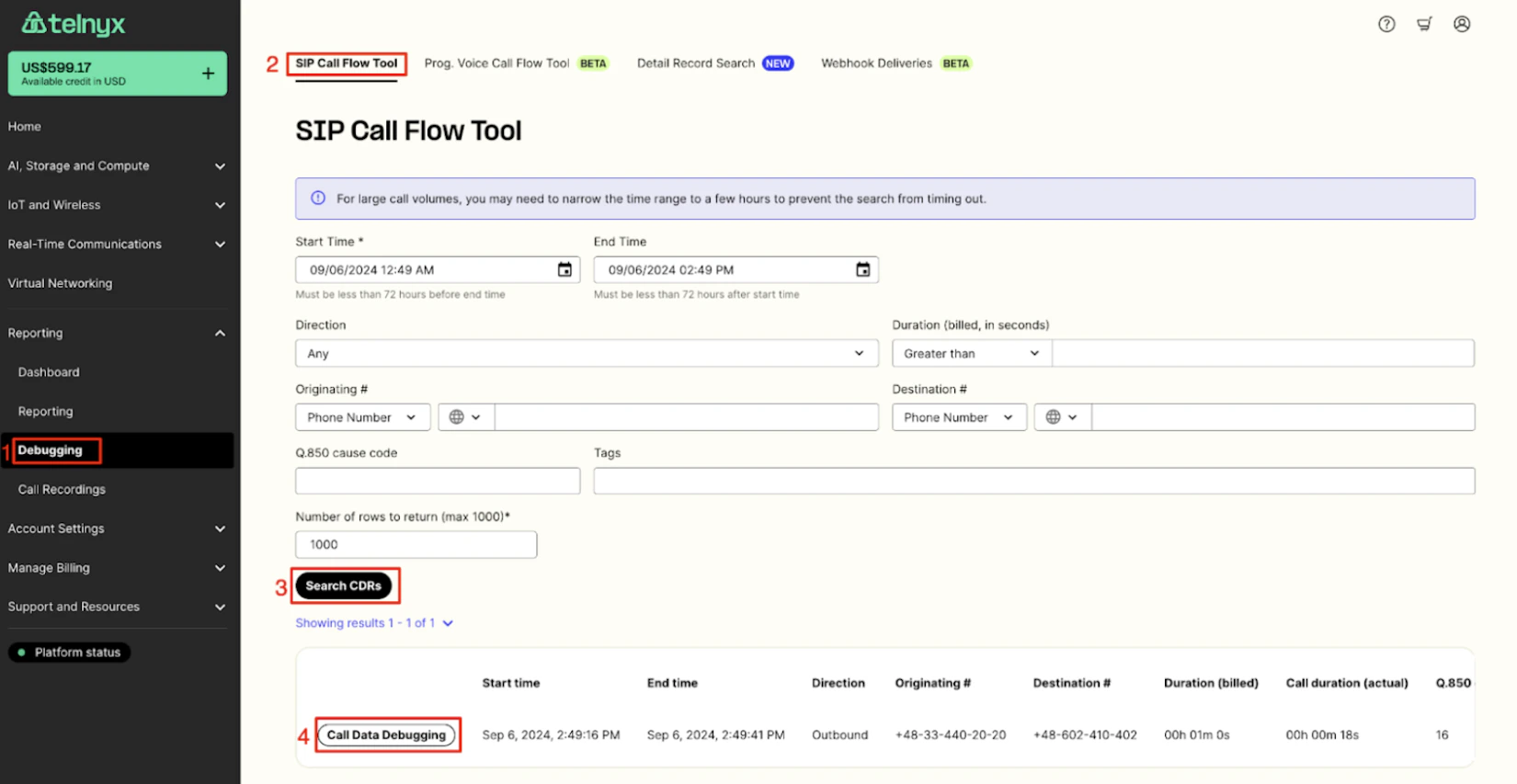Click the Outbound direction cell
The width and height of the screenshot is (1517, 784).
839,735
